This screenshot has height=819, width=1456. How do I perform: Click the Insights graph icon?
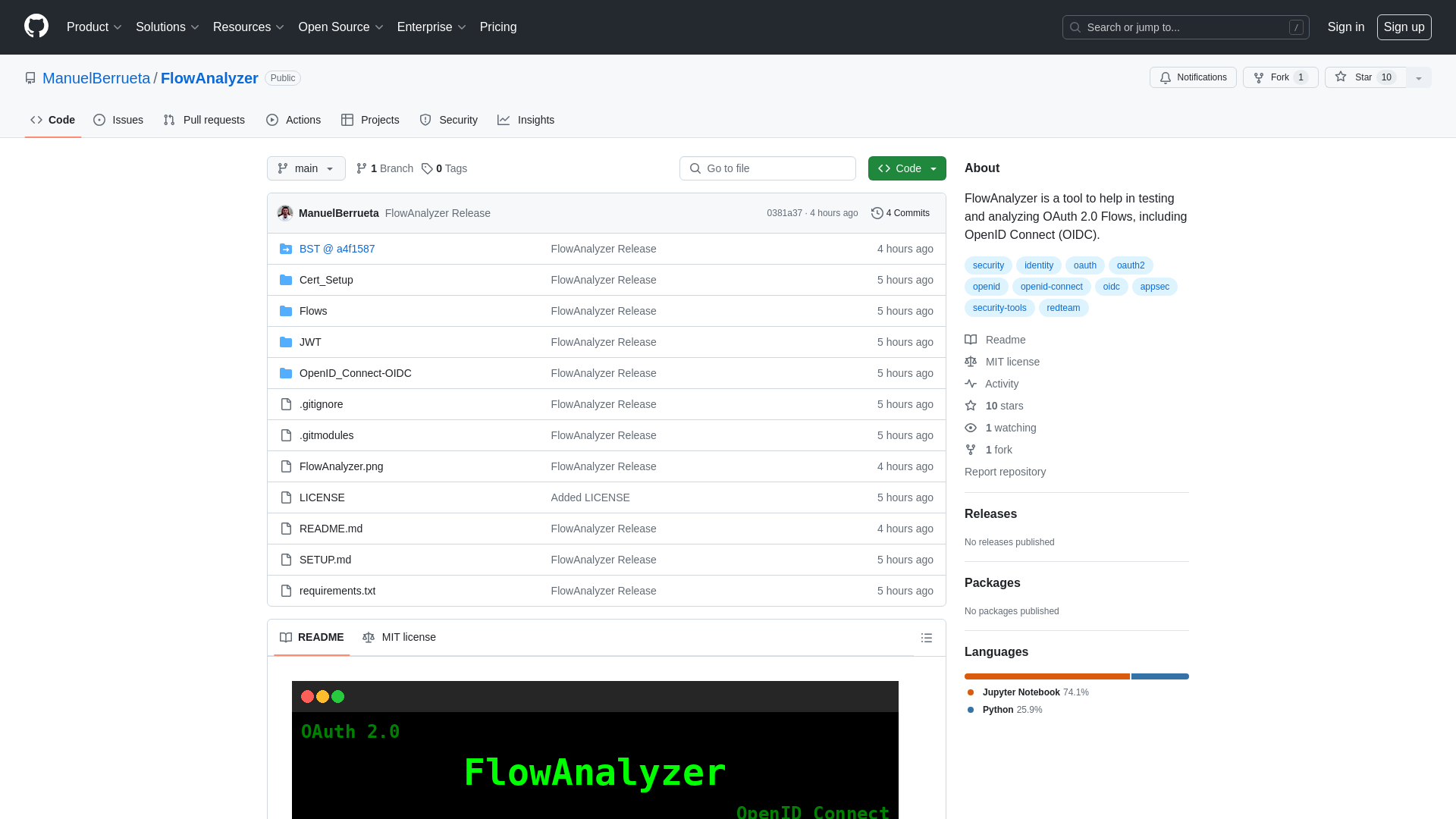pyautogui.click(x=504, y=120)
